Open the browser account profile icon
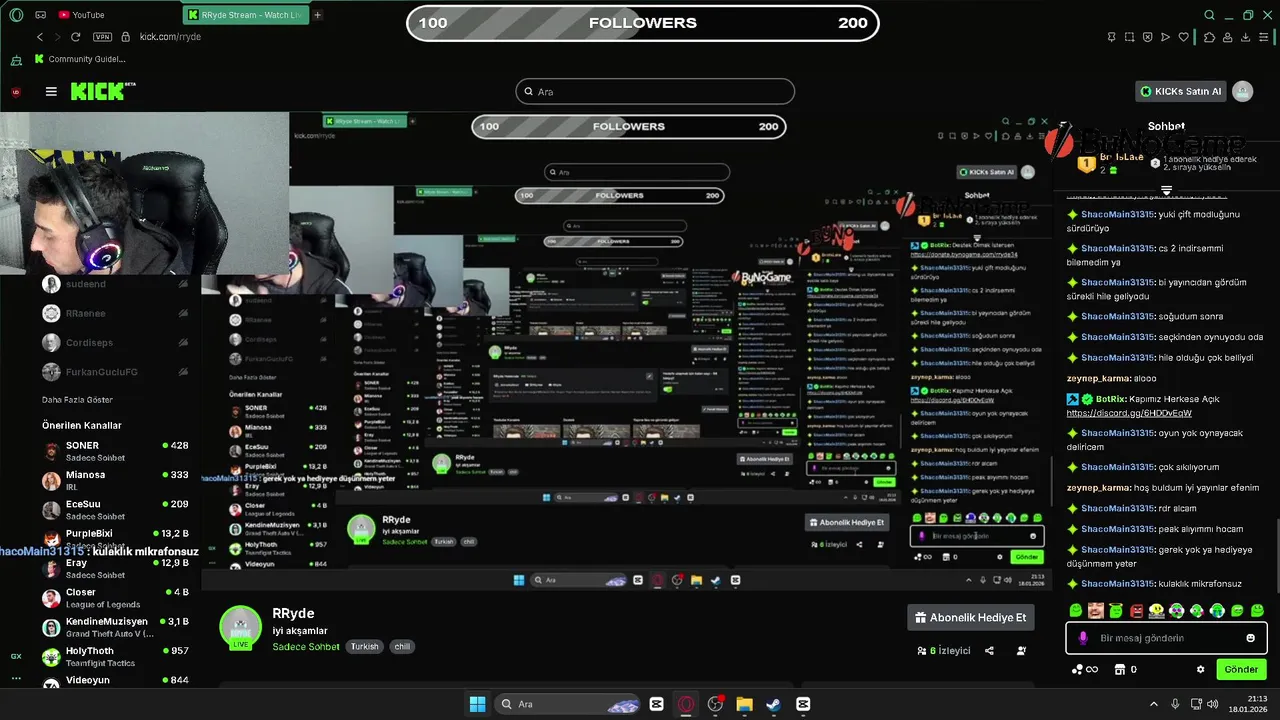 pos(1227,37)
